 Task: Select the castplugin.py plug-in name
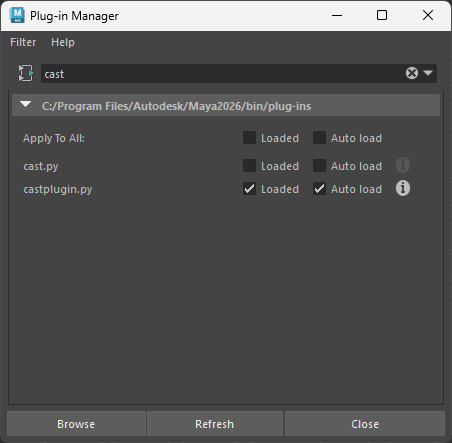click(x=58, y=189)
